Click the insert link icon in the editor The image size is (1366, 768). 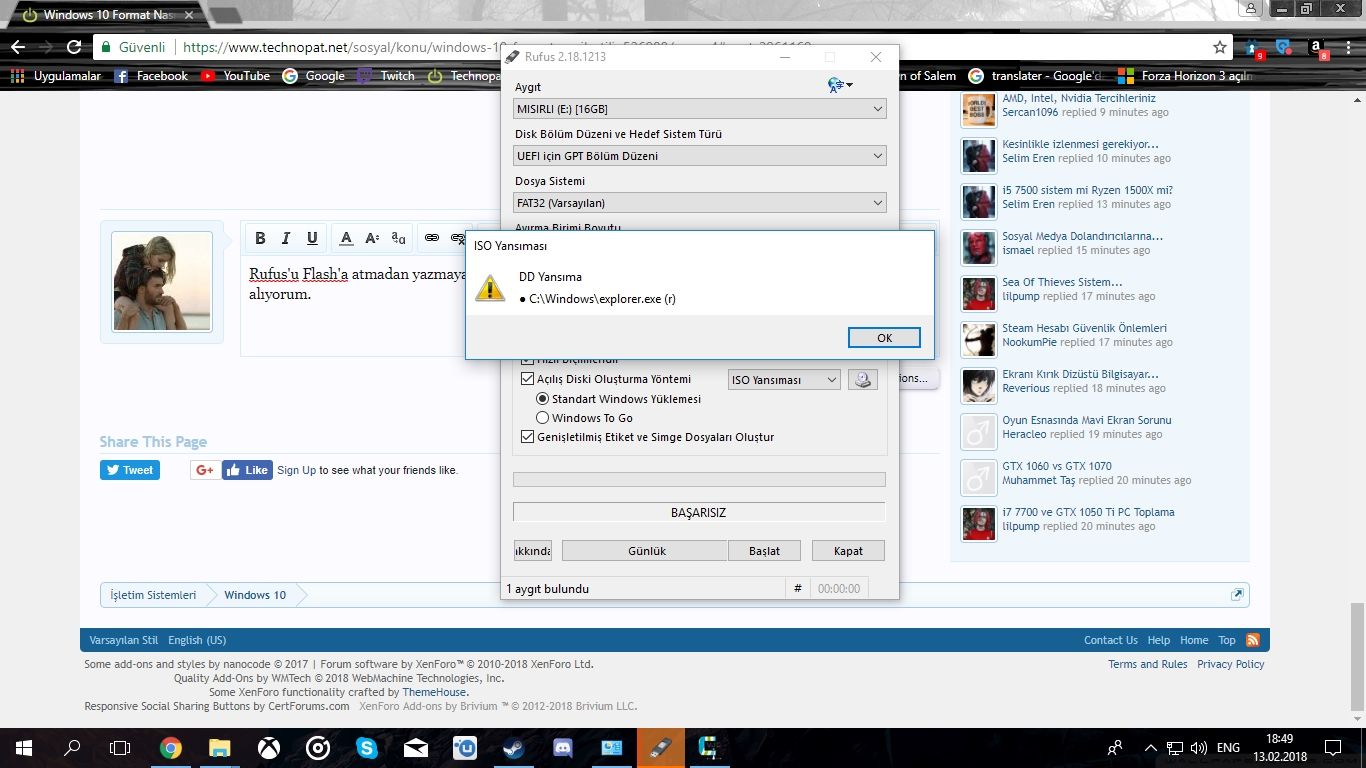point(432,238)
